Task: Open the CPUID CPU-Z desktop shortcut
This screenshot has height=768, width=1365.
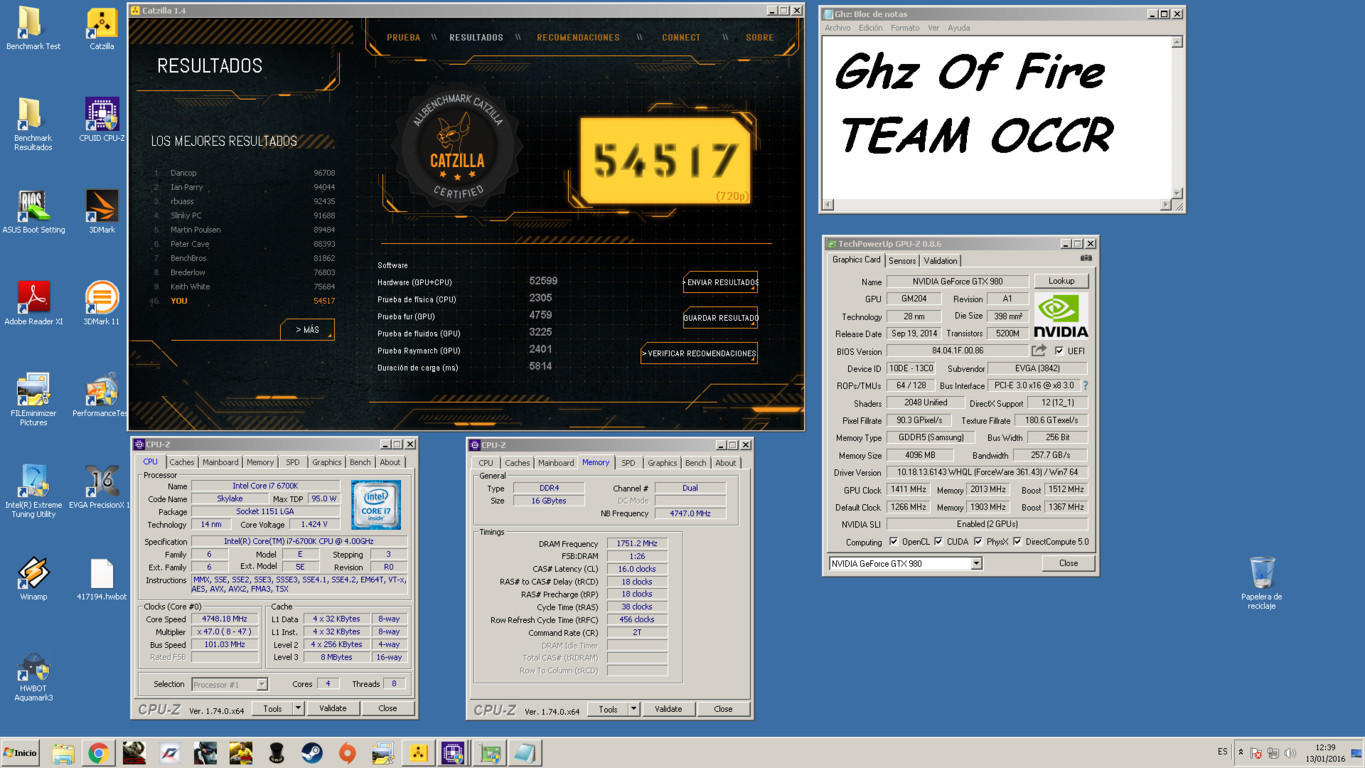Action: coord(101,120)
